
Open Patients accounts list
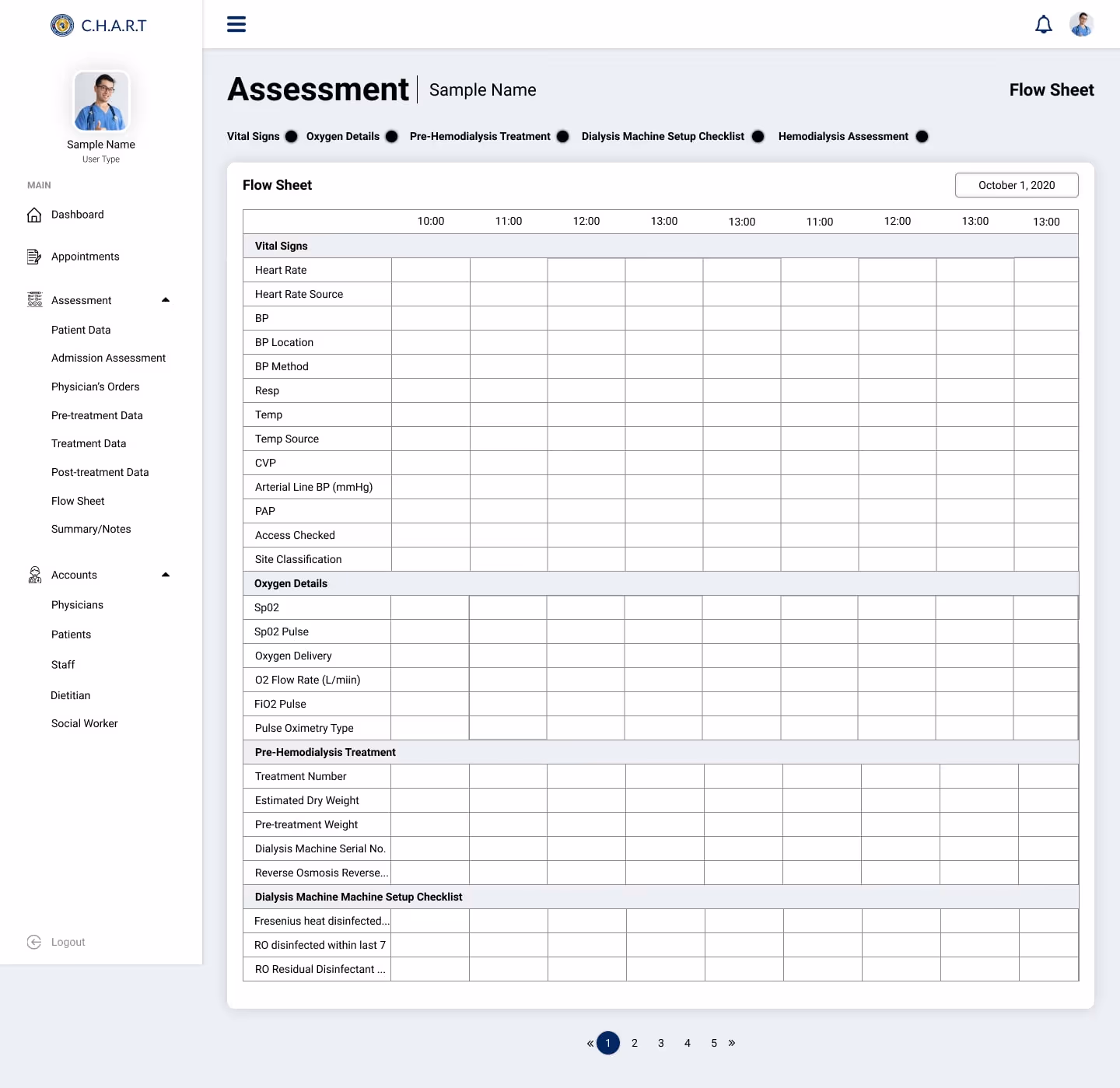tap(71, 635)
